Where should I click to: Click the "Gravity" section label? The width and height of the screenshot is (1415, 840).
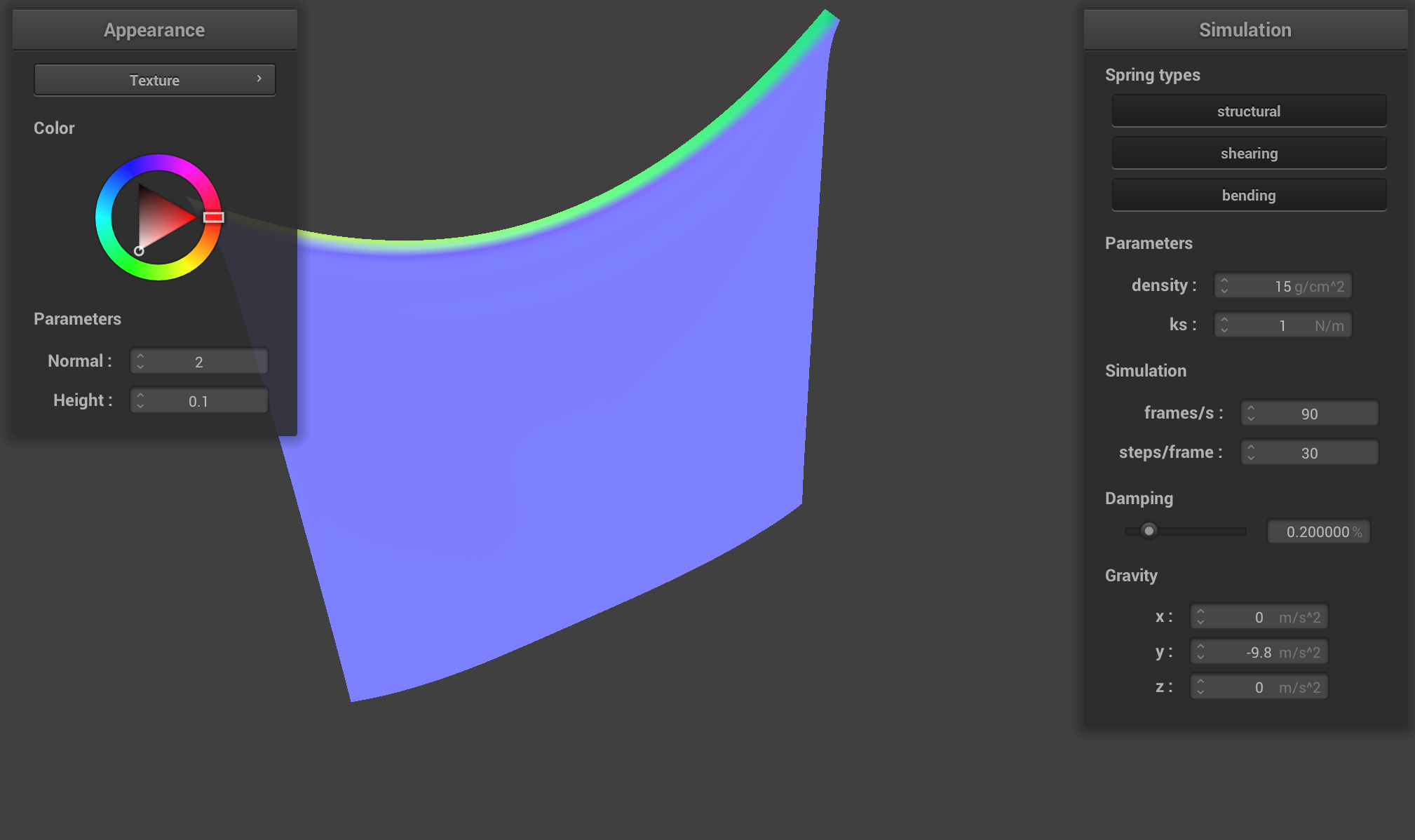[1131, 576]
